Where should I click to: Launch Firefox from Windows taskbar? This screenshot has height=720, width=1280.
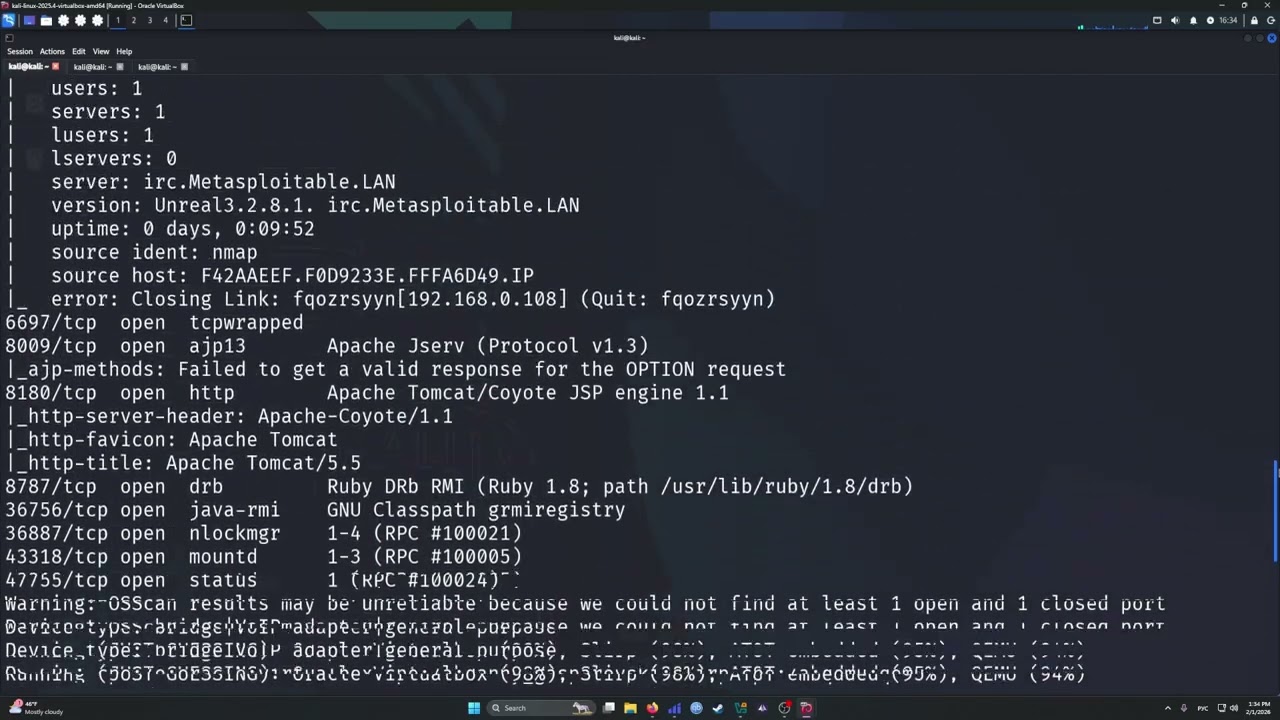652,708
